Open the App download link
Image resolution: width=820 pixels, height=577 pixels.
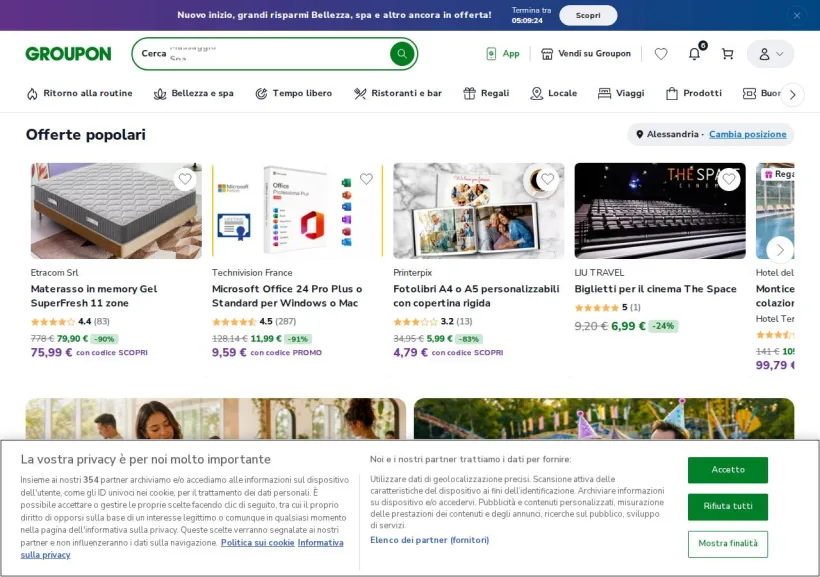(x=503, y=53)
